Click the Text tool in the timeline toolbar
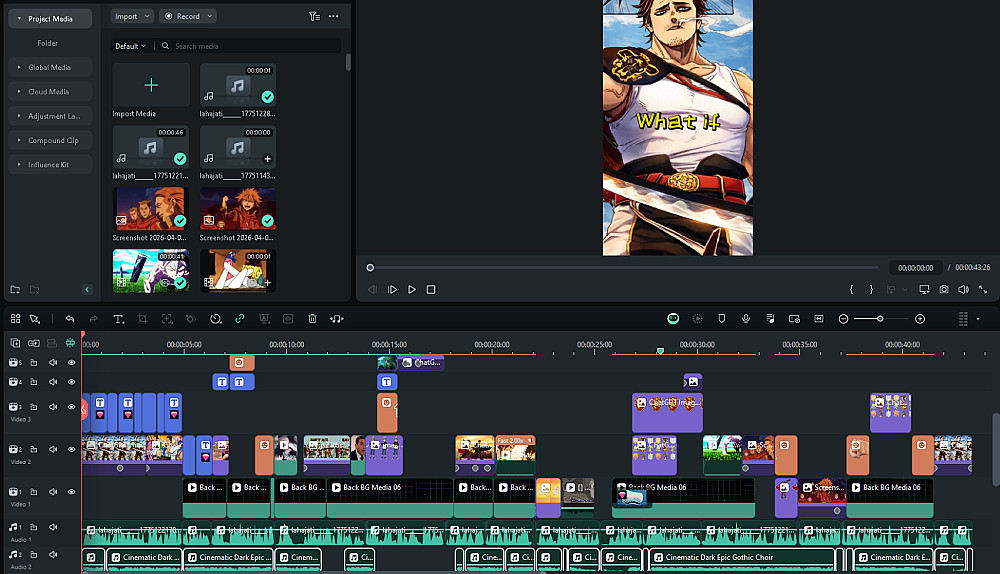Screen dimensions: 1000x574 [118, 319]
